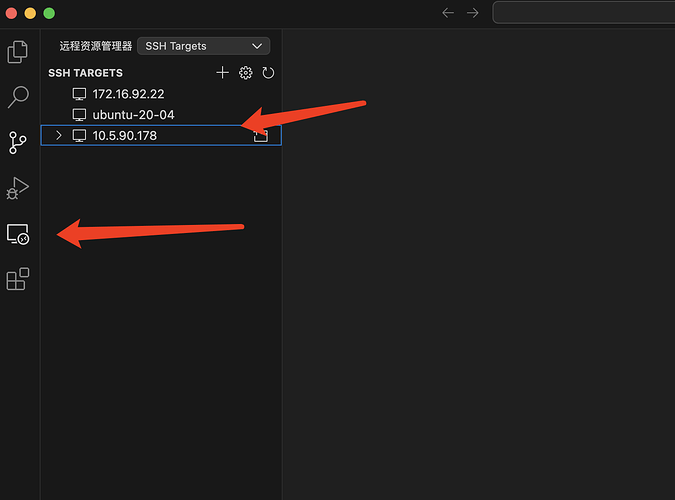
Task: Open the Explorer view in activity bar
Action: 18,52
